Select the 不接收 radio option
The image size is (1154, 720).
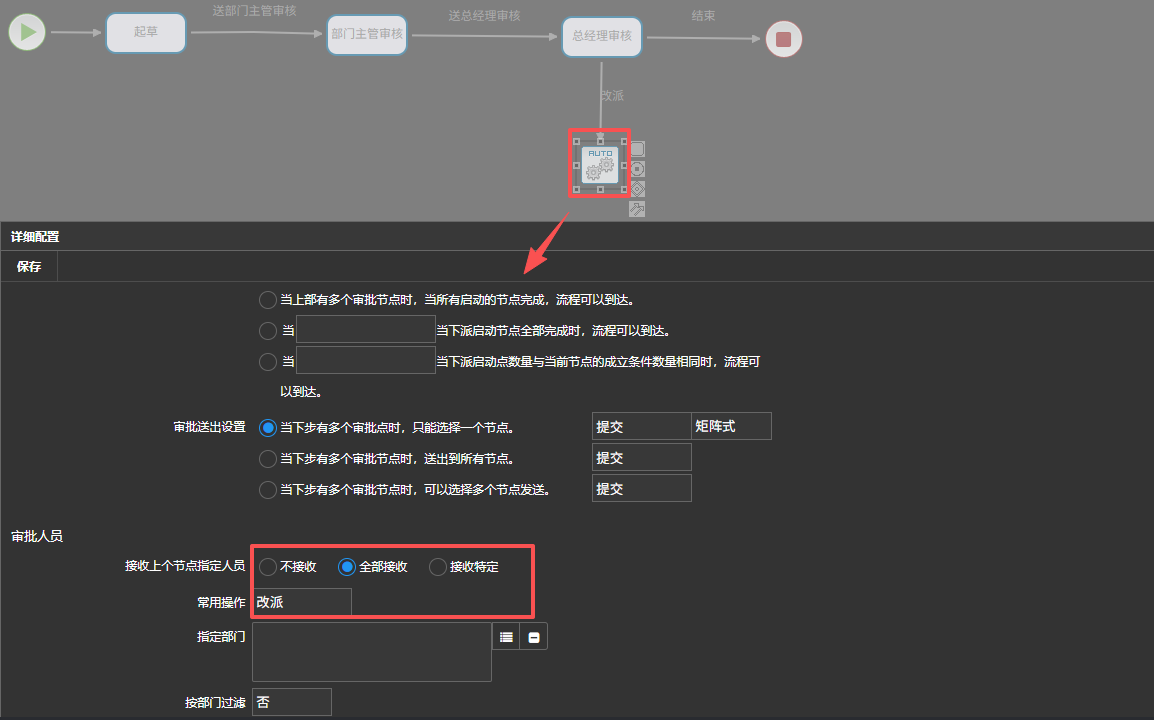tap(268, 567)
